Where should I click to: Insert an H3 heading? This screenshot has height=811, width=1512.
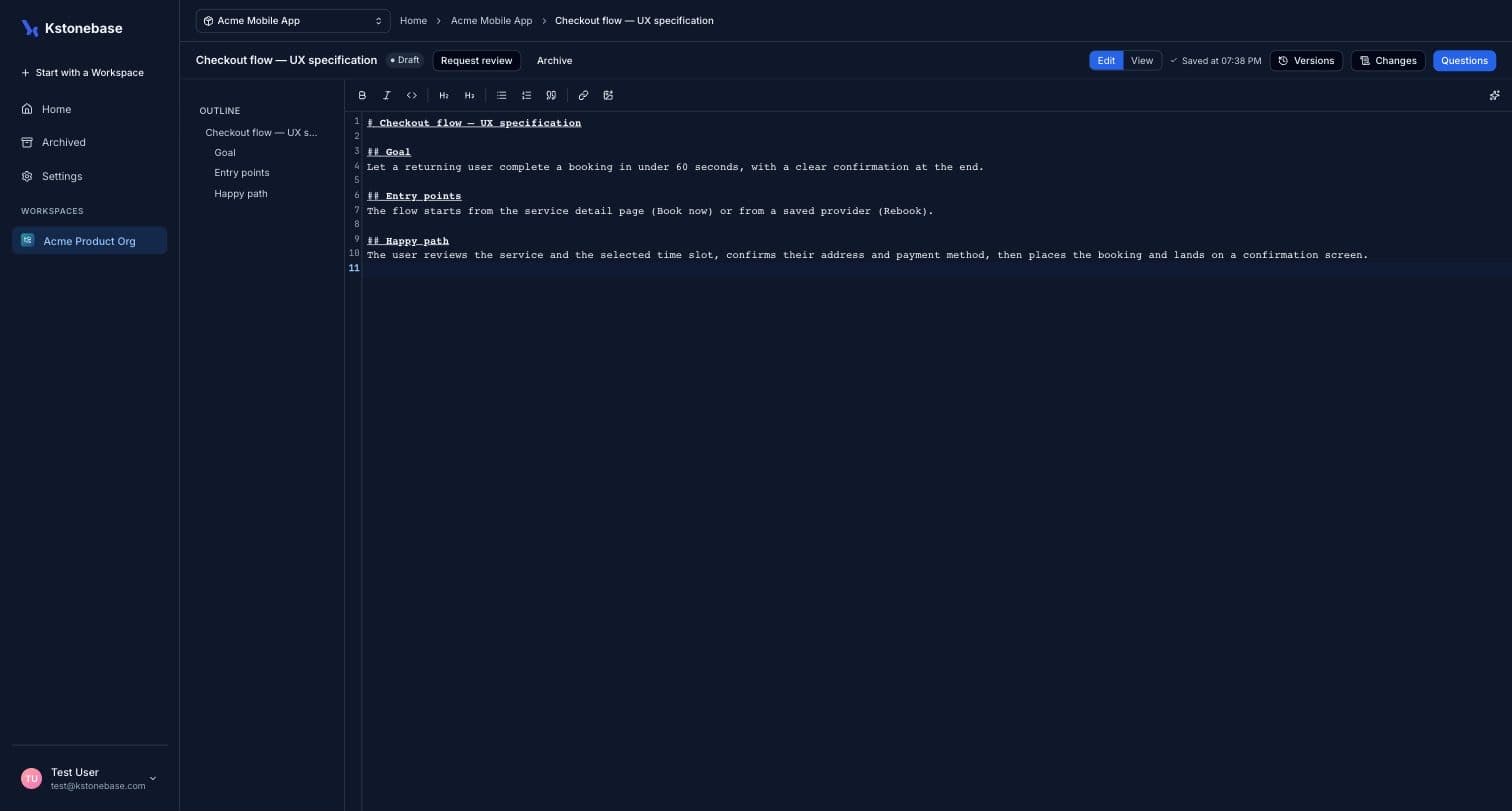pyautogui.click(x=469, y=95)
